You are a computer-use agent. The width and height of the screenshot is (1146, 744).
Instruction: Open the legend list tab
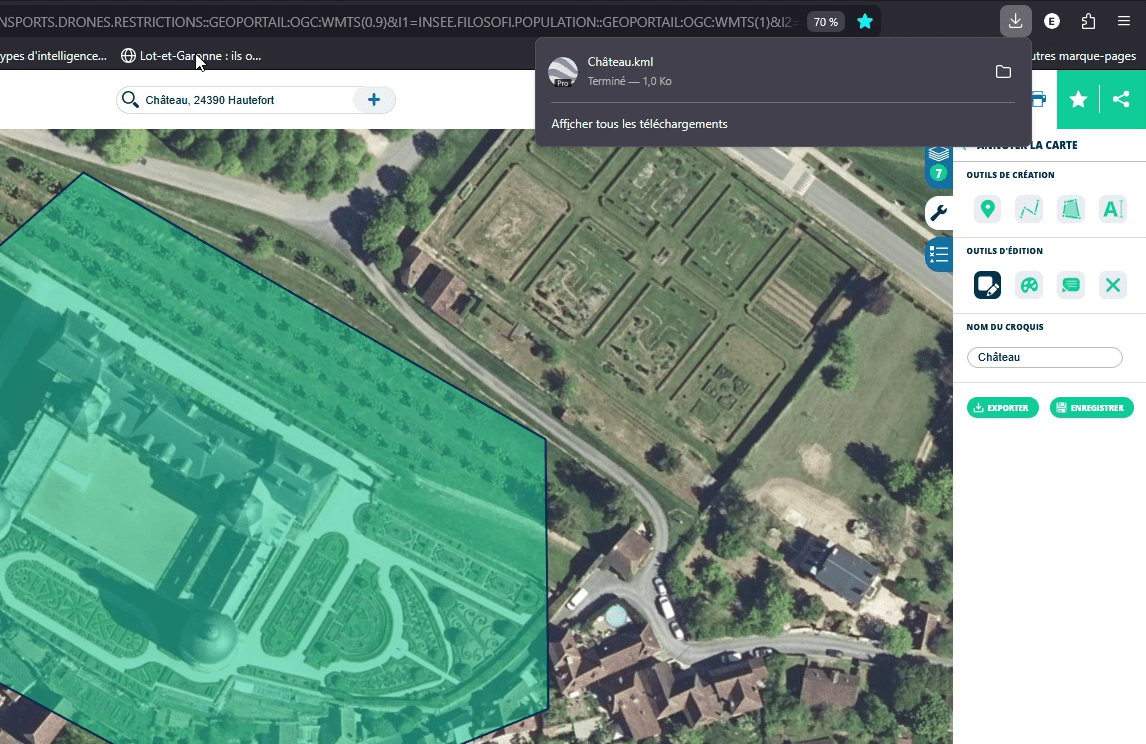939,254
